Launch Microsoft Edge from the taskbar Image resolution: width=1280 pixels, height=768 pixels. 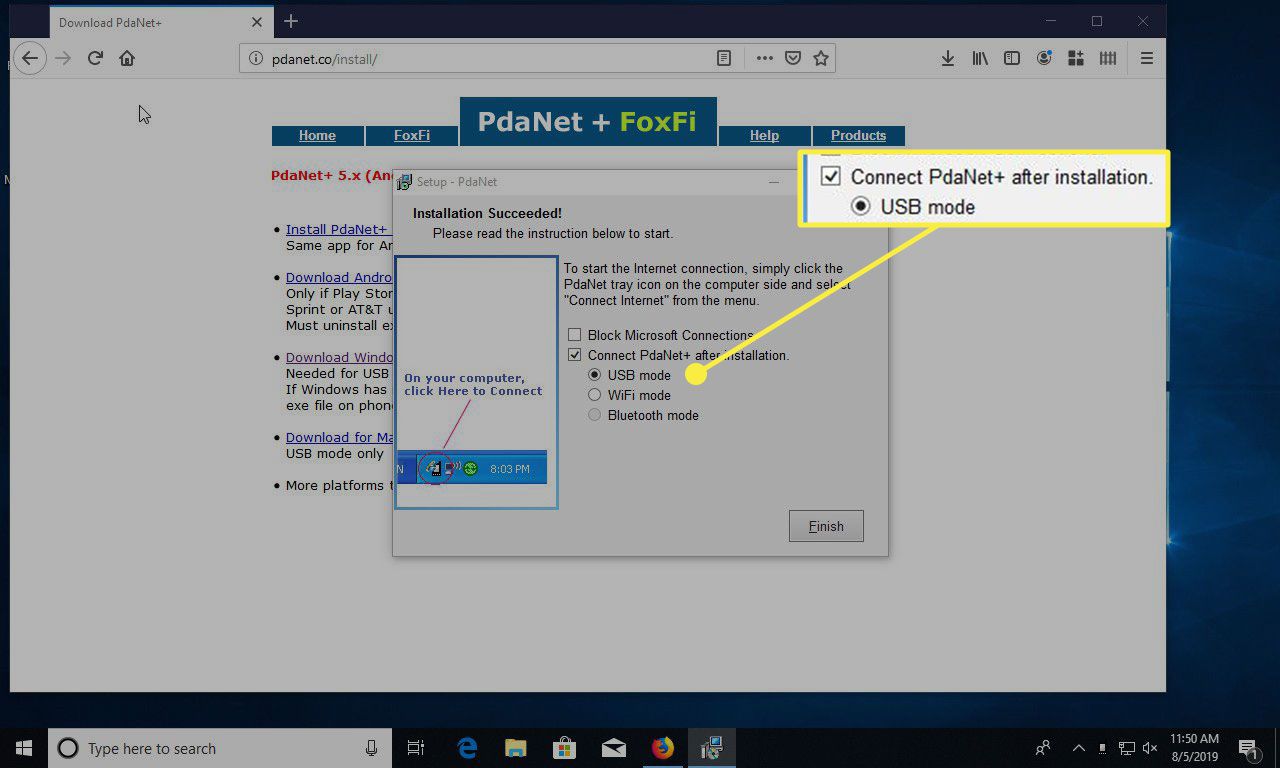coord(467,748)
